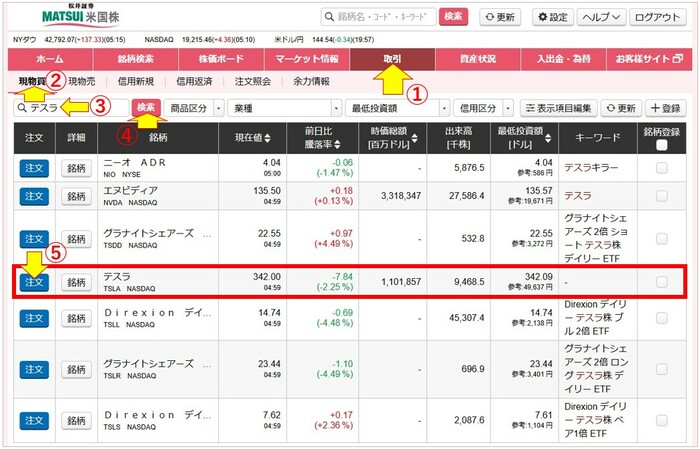Click 注文 button for TSLS row
Screen dimensions: 700x449
[34, 420]
